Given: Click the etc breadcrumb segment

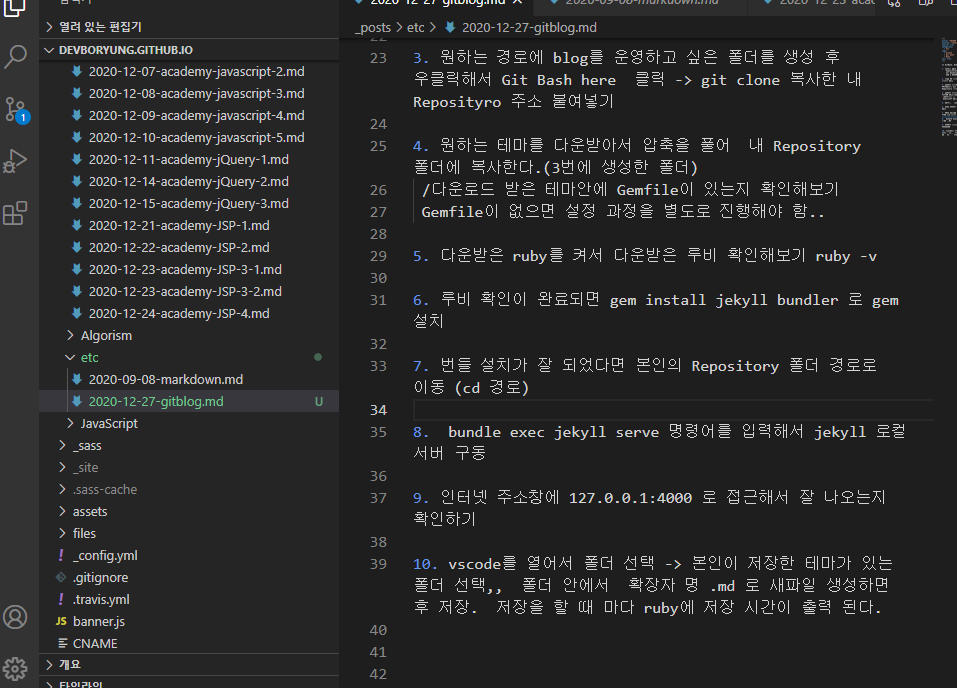Looking at the screenshot, I should point(416,27).
